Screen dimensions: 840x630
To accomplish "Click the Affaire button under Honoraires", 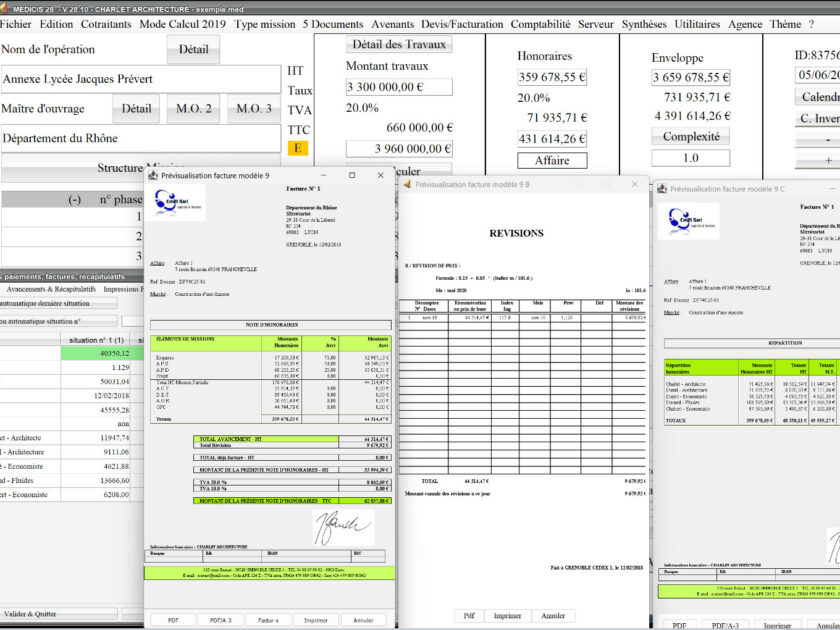I will (x=552, y=161).
